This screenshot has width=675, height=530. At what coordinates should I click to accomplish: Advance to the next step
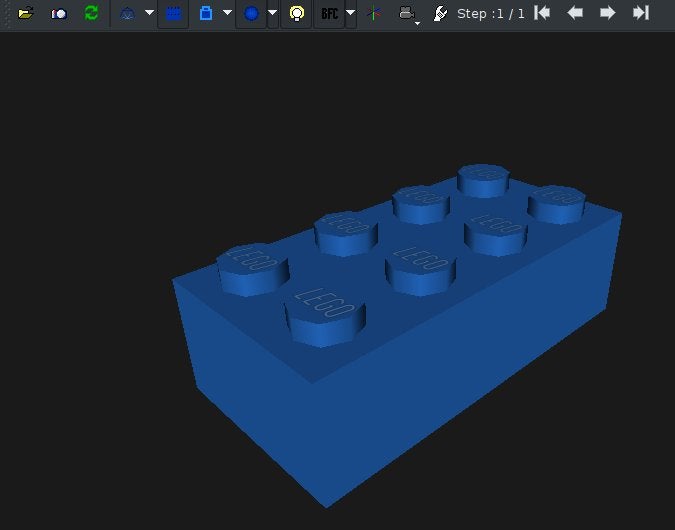(607, 13)
